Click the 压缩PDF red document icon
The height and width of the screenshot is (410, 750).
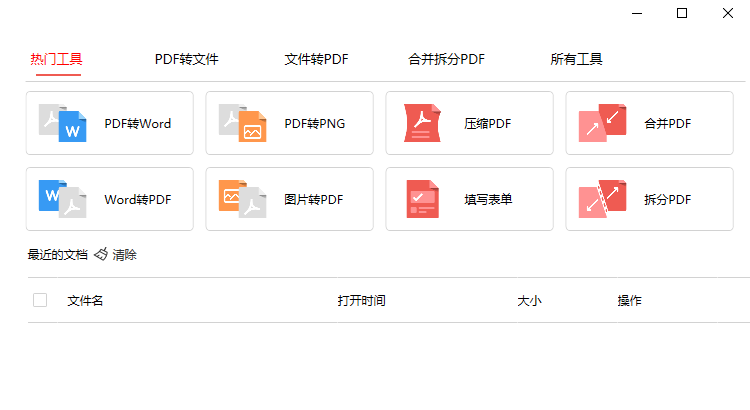pyautogui.click(x=422, y=123)
